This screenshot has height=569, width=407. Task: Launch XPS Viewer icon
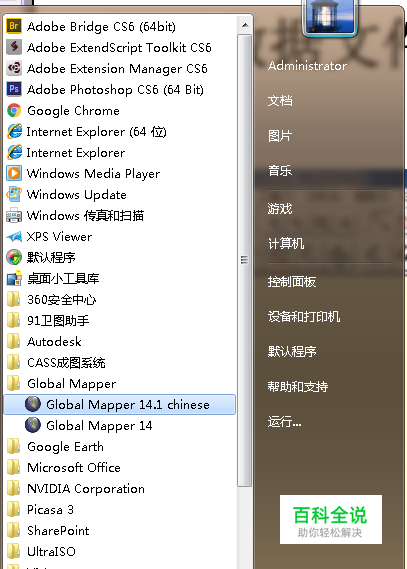pyautogui.click(x=14, y=237)
